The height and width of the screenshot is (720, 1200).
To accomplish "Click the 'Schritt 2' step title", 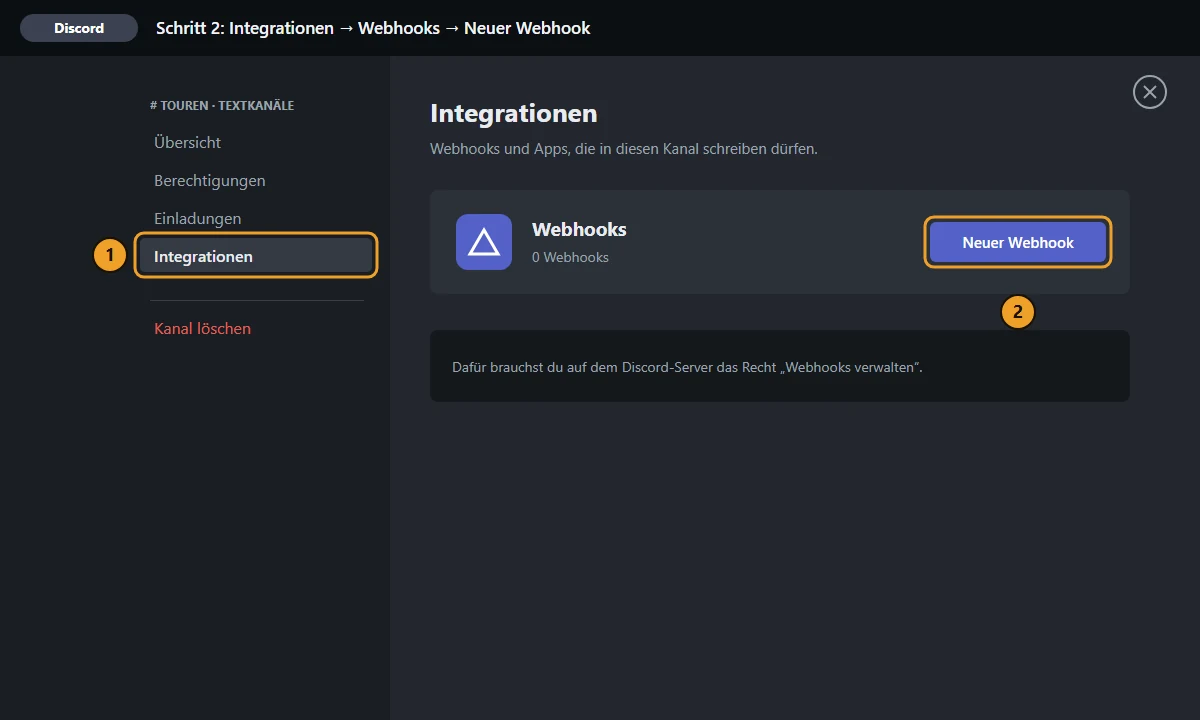I will click(x=373, y=28).
